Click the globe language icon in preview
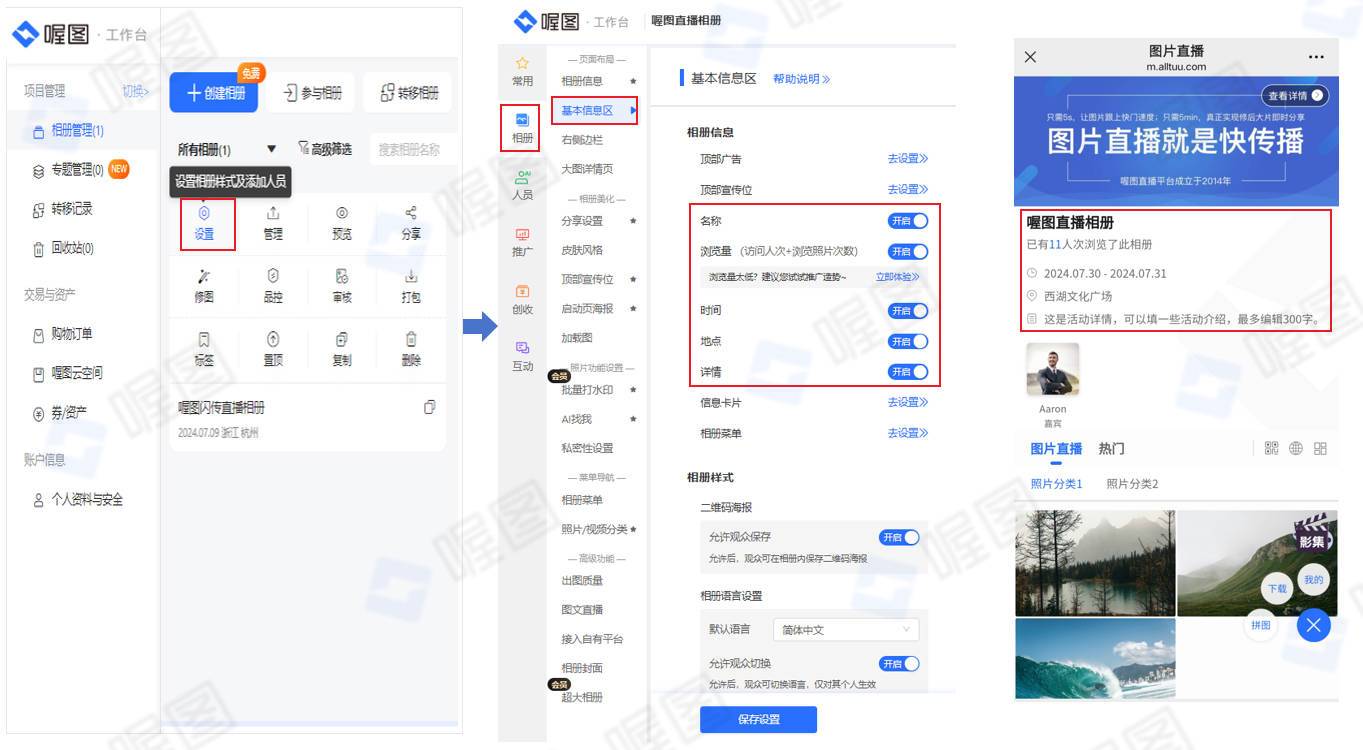The height and width of the screenshot is (750, 1363). coord(1296,448)
